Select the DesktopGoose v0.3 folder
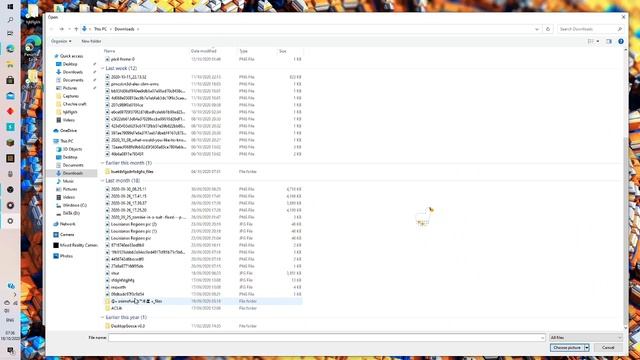The width and height of the screenshot is (640, 360). coord(203,326)
